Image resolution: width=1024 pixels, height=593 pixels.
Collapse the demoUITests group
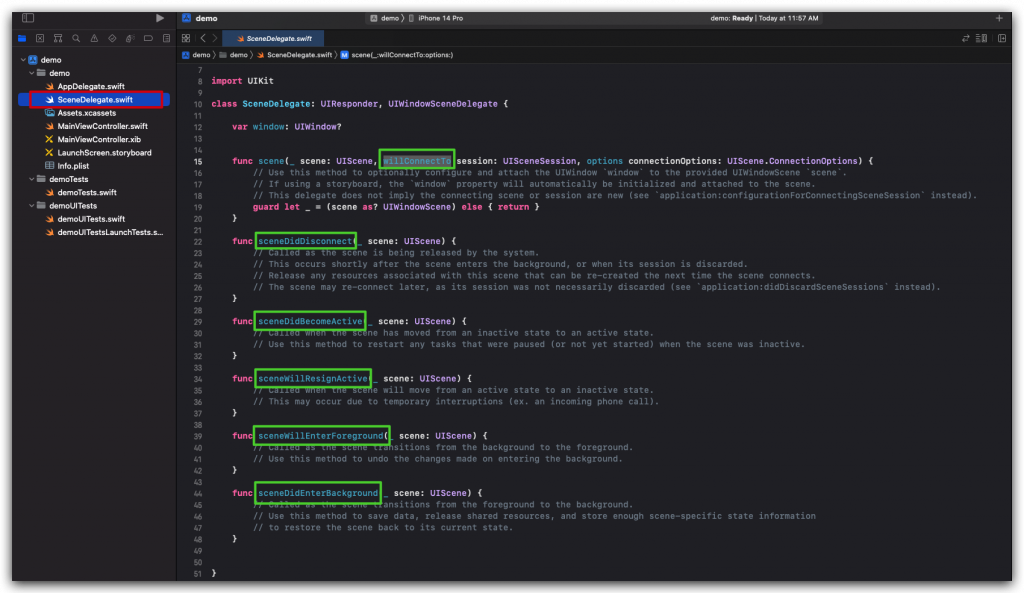pyautogui.click(x=31, y=206)
